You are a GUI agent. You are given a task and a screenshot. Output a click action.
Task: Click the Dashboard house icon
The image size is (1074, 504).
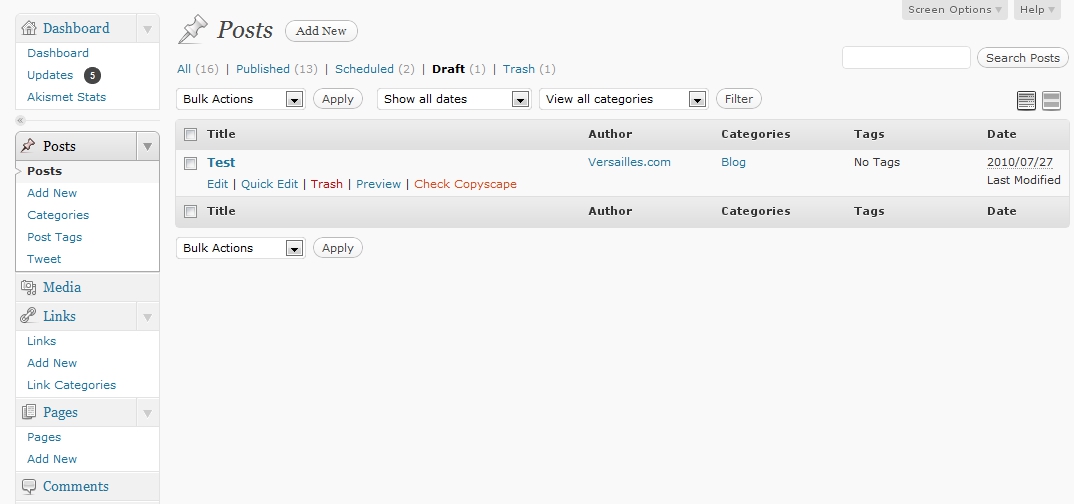29,28
